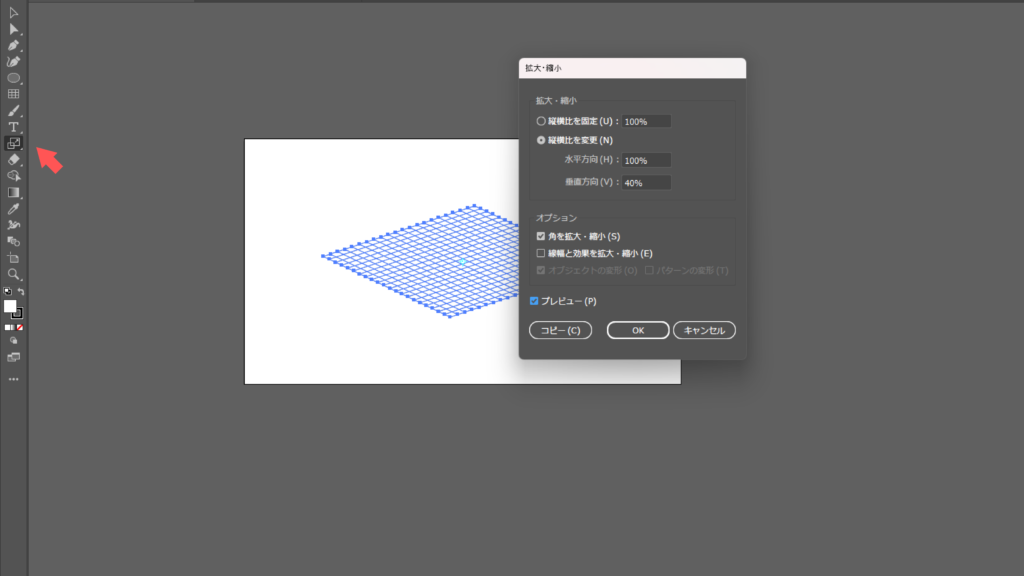Toggle the 角を拡大・縮小 (S) checkbox
The width and height of the screenshot is (1024, 576).
pyautogui.click(x=541, y=236)
